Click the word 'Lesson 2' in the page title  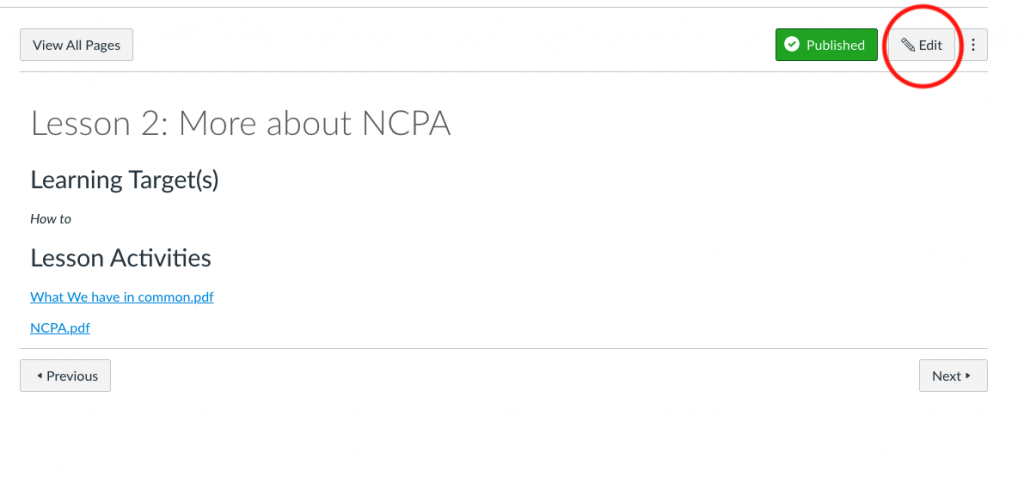pyautogui.click(x=91, y=124)
